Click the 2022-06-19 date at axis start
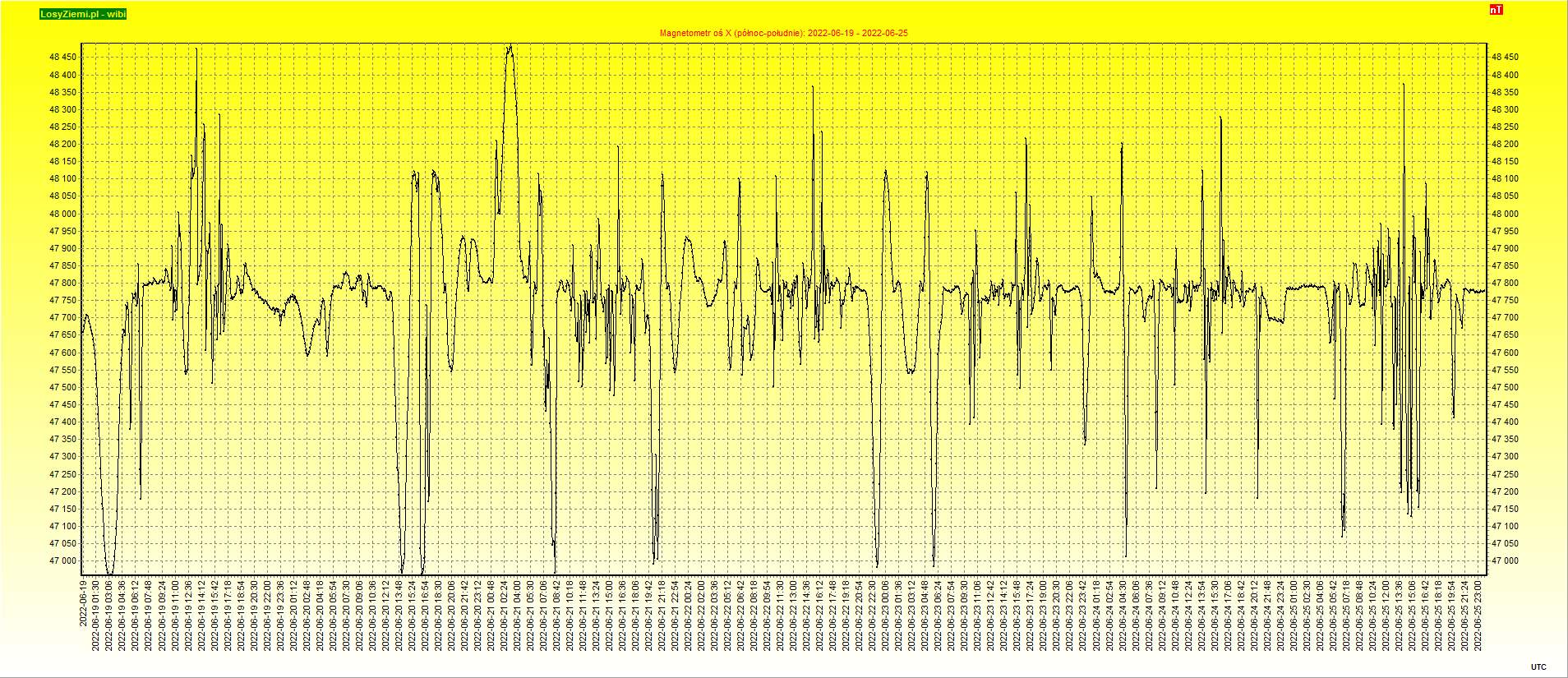 (x=83, y=603)
